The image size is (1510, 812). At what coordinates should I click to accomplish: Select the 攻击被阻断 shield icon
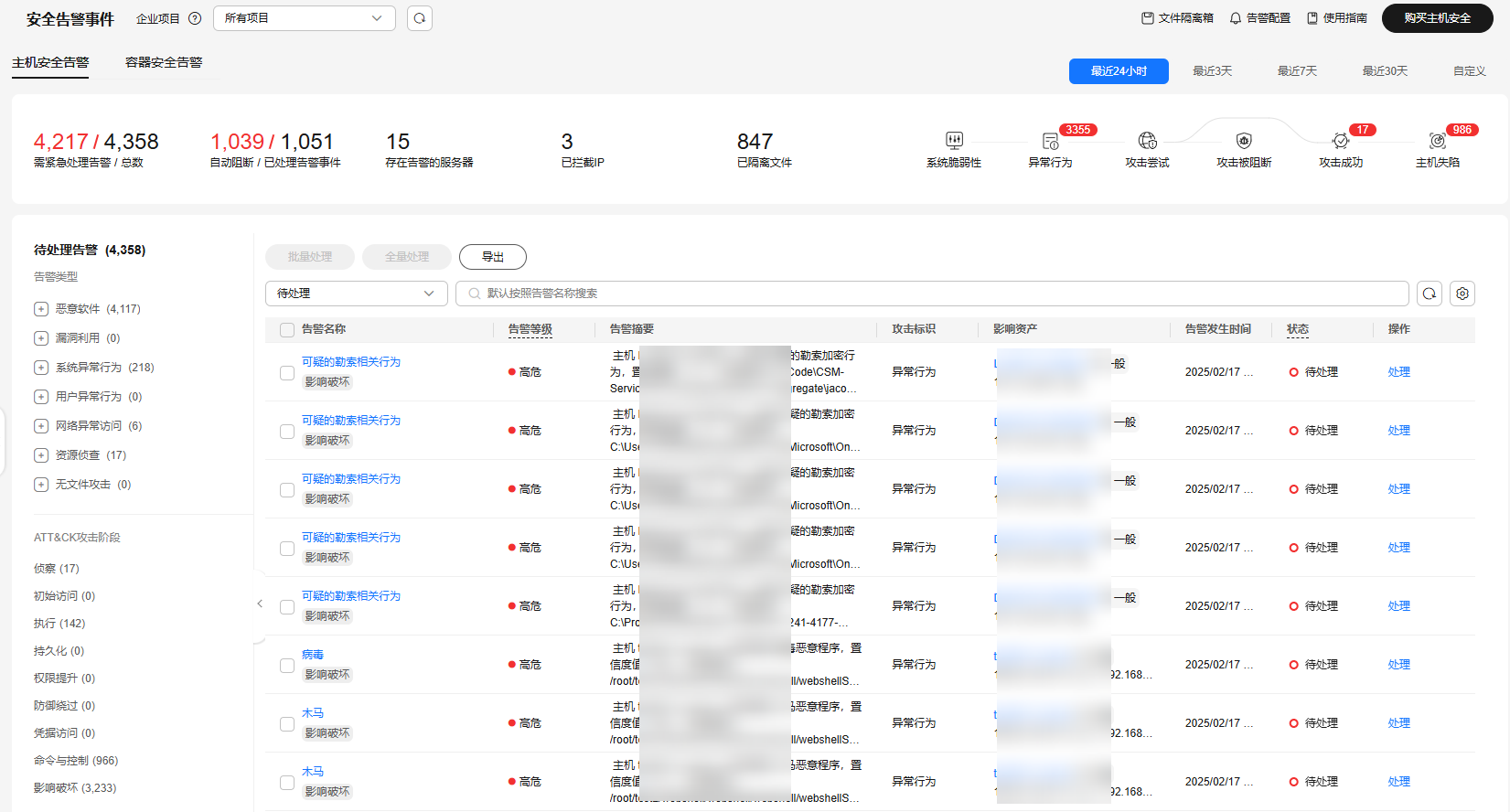point(1244,140)
